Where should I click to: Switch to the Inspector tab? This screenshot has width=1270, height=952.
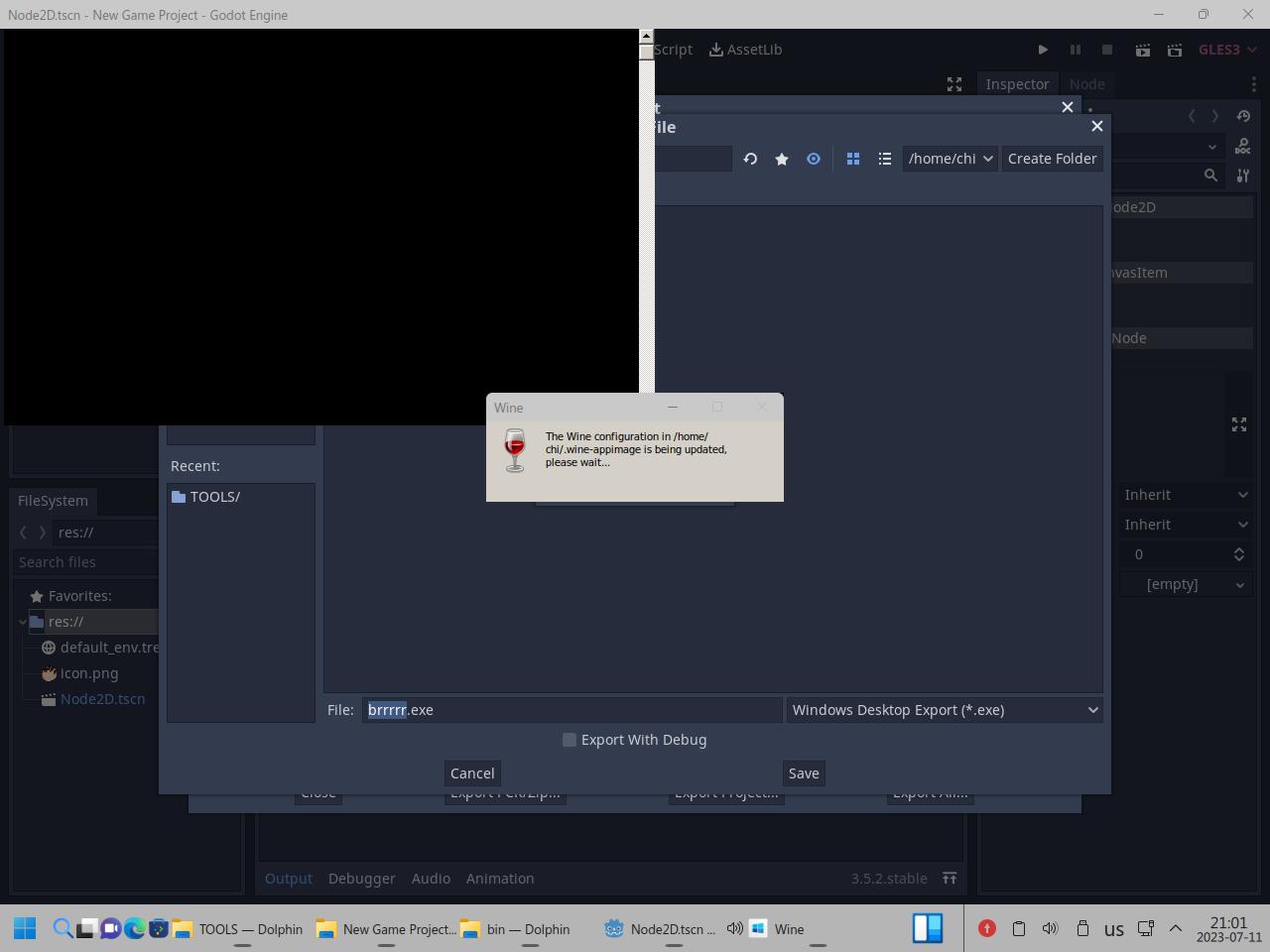click(1017, 84)
